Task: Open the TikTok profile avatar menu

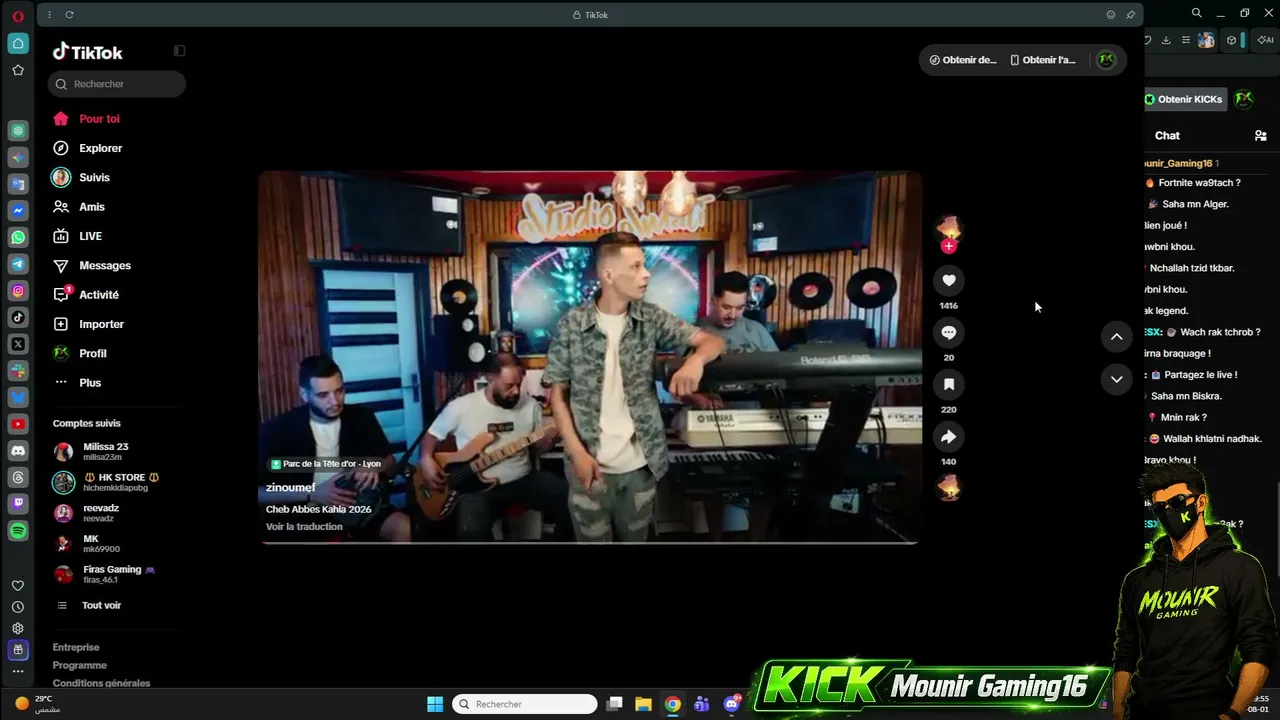Action: pos(1106,60)
